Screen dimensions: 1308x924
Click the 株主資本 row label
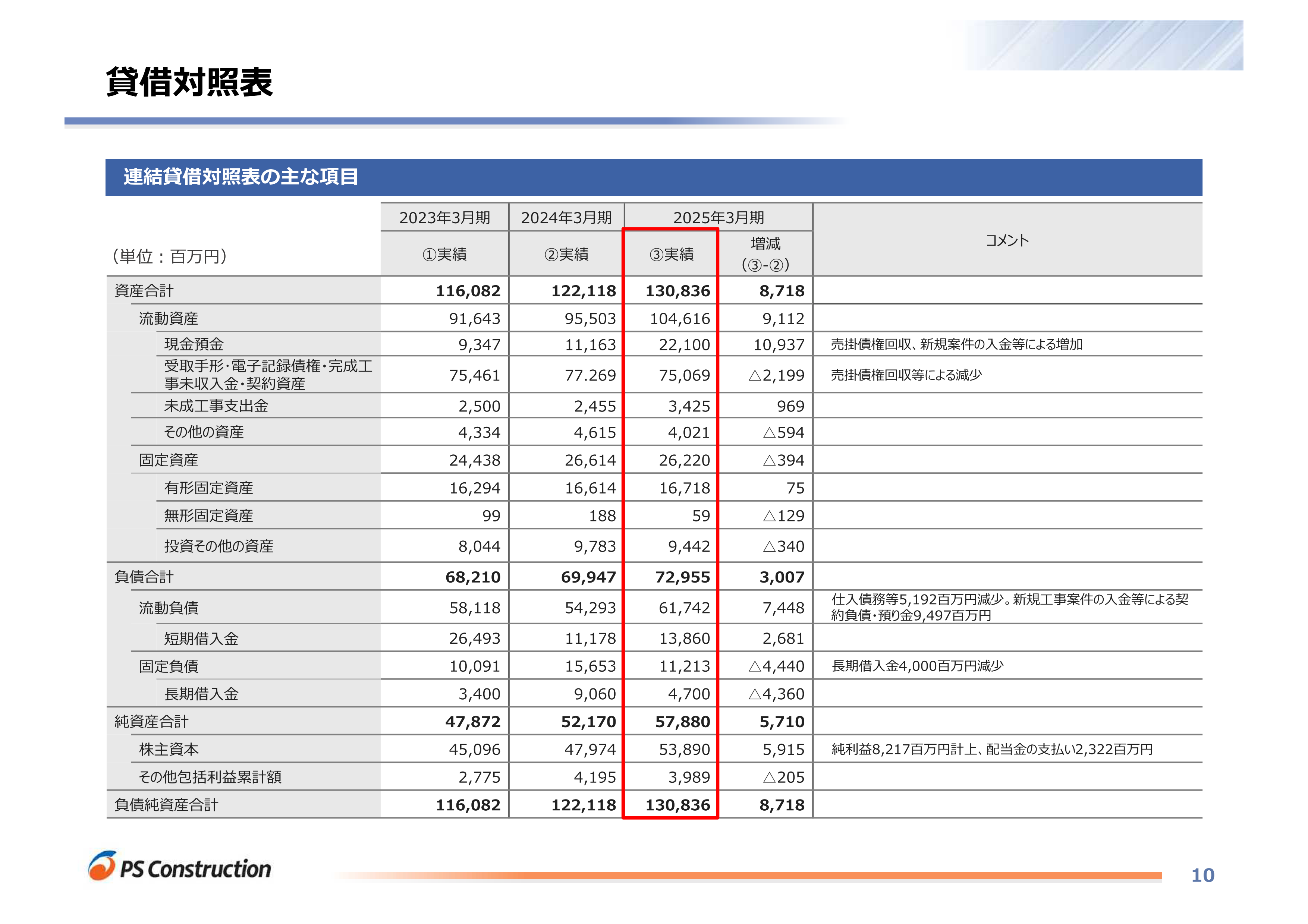(x=169, y=749)
